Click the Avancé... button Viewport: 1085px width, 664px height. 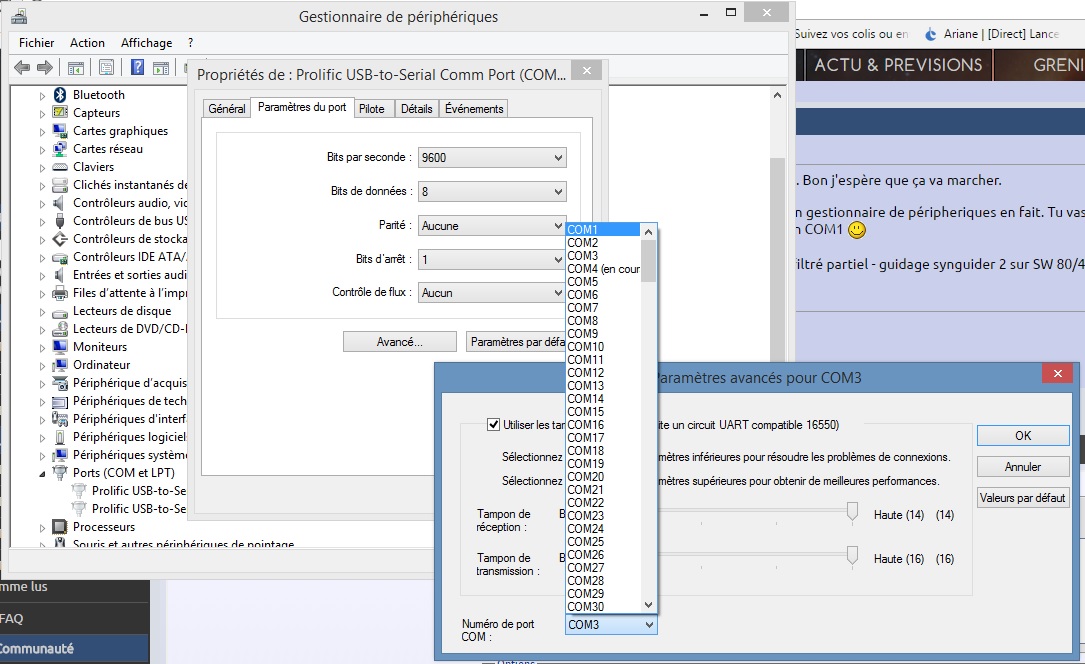400,342
